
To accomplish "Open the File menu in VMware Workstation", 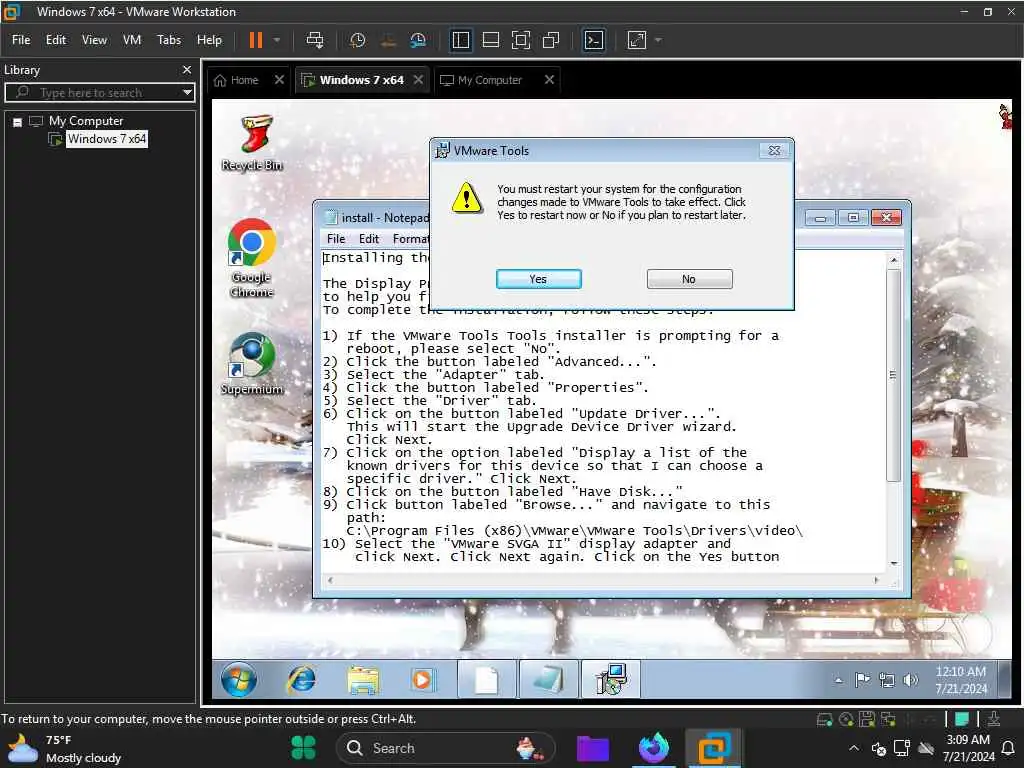I will 21,40.
